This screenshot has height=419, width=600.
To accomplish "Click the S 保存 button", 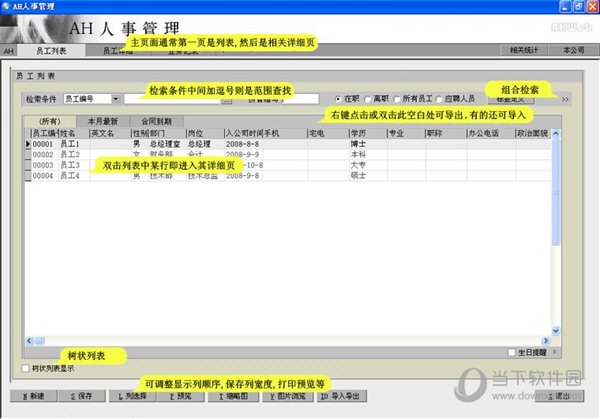I will coord(82,396).
